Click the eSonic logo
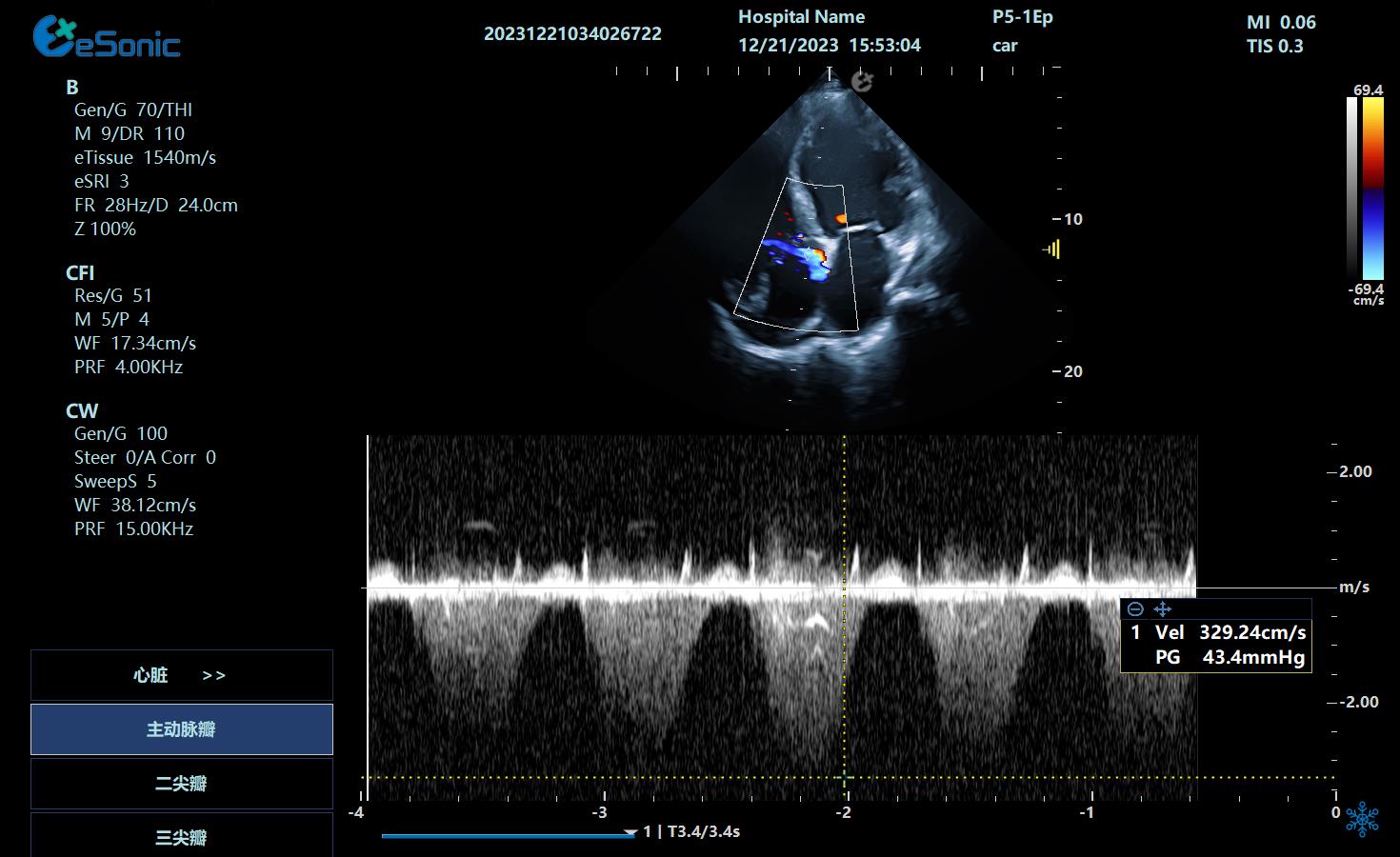The image size is (1400, 857). coord(107,38)
